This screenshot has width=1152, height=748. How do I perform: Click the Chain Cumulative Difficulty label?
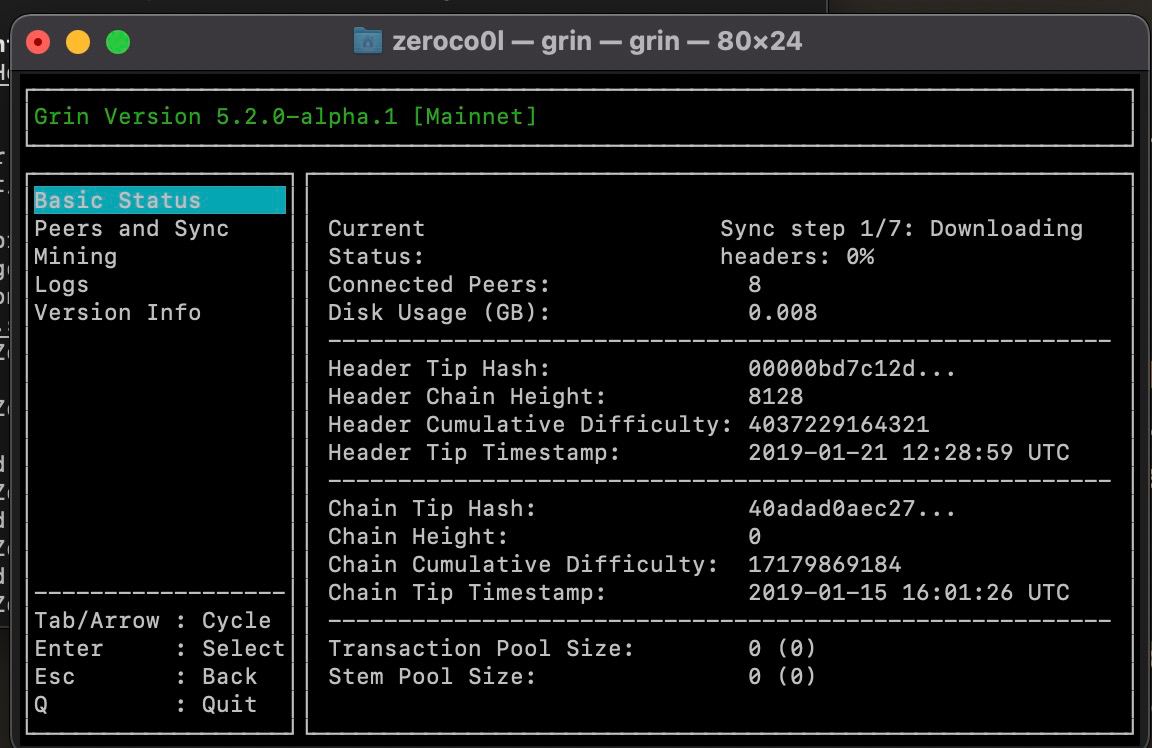(522, 564)
